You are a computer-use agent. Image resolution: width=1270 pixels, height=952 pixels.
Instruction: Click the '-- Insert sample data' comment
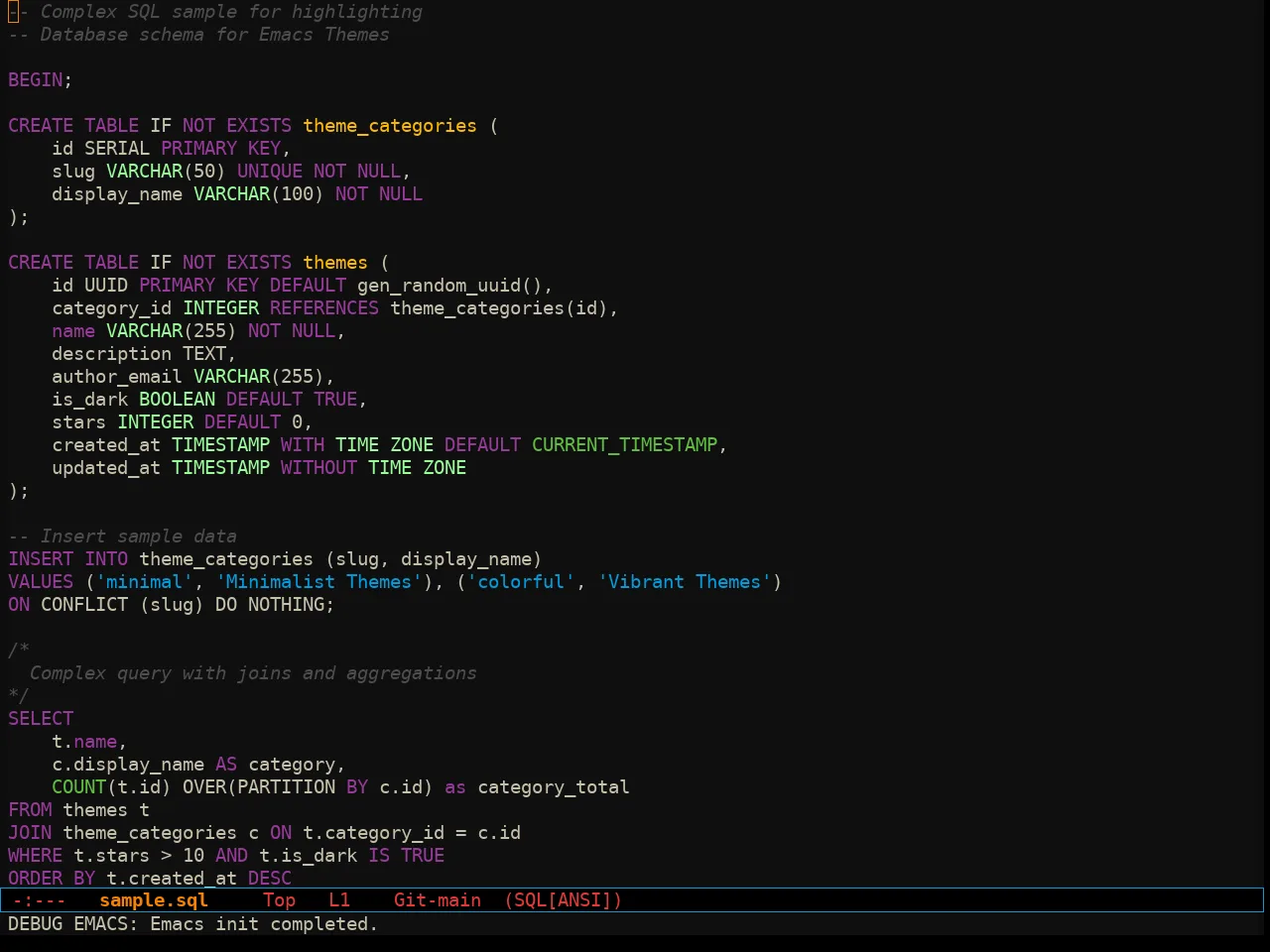click(122, 536)
